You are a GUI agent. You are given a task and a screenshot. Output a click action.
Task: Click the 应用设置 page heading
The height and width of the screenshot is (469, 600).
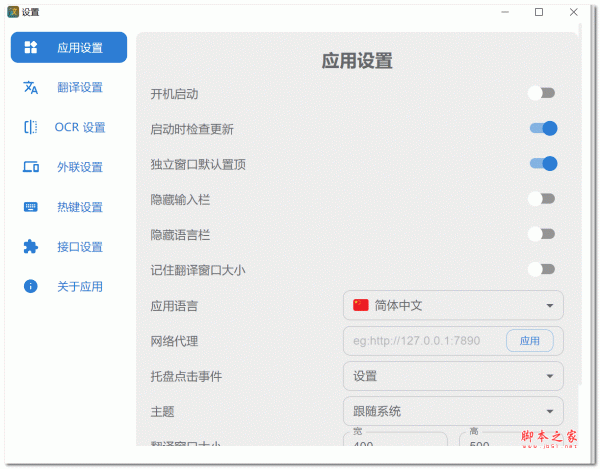point(357,61)
